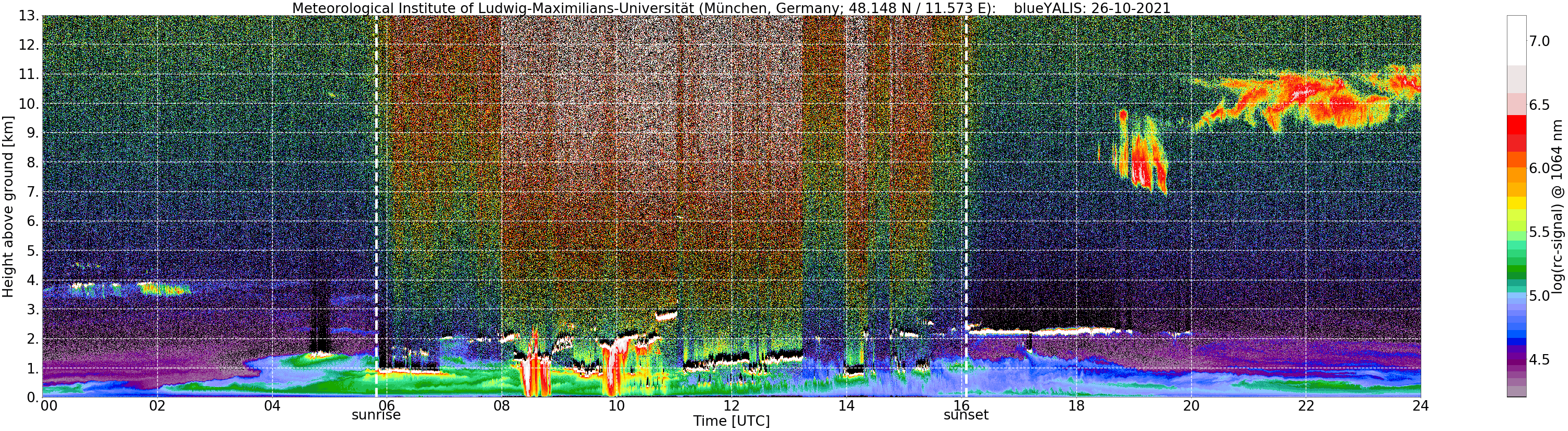Click the 'Time [UTC]' axis label
The image size is (1568, 431).
tap(731, 421)
